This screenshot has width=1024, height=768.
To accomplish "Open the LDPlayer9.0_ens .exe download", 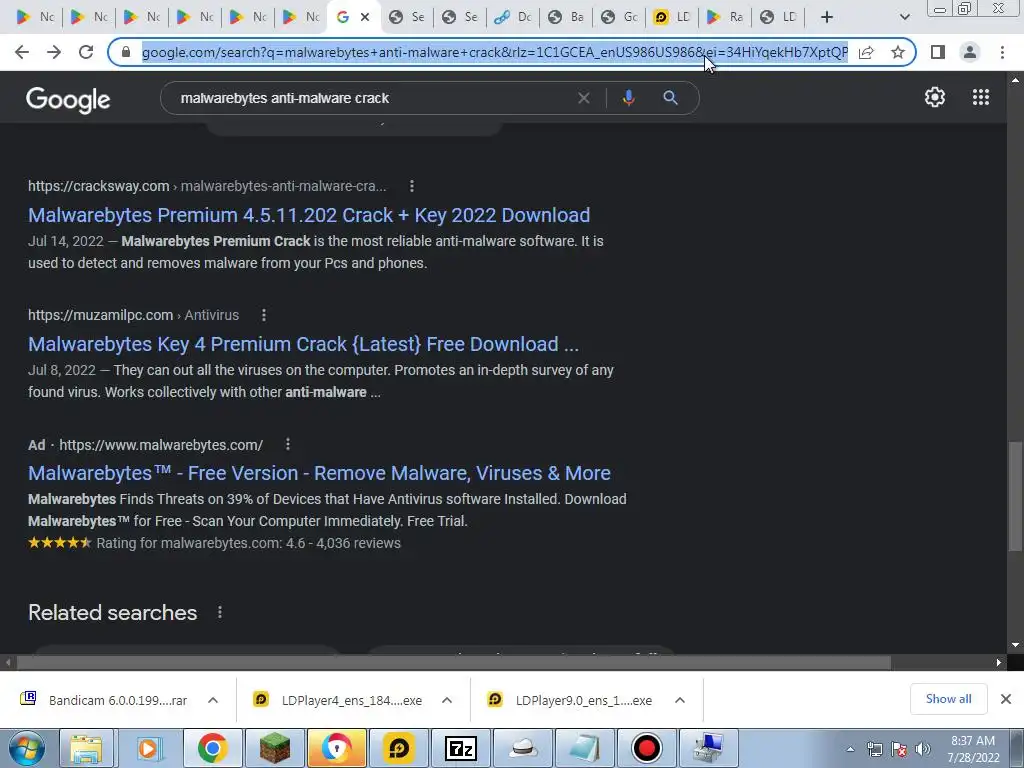I will [x=583, y=700].
